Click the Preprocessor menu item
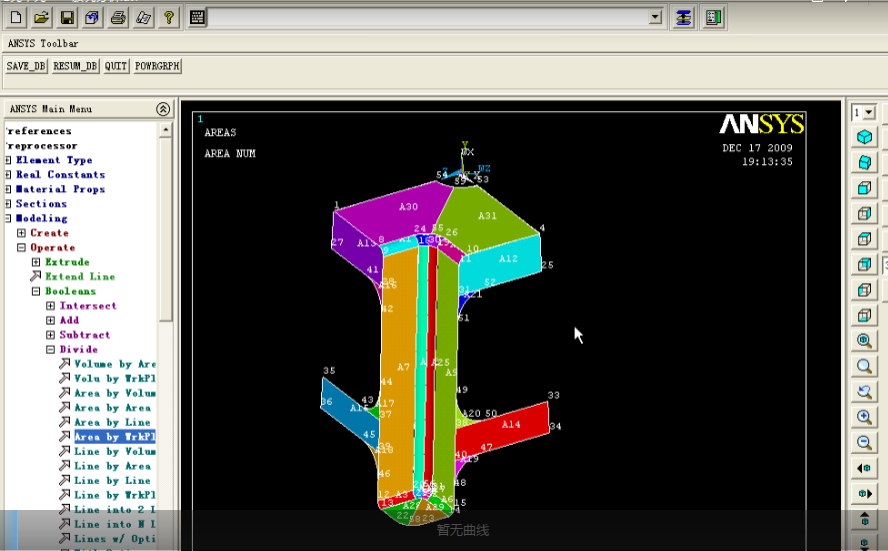Screen dimensions: 888x551 [x=41, y=146]
